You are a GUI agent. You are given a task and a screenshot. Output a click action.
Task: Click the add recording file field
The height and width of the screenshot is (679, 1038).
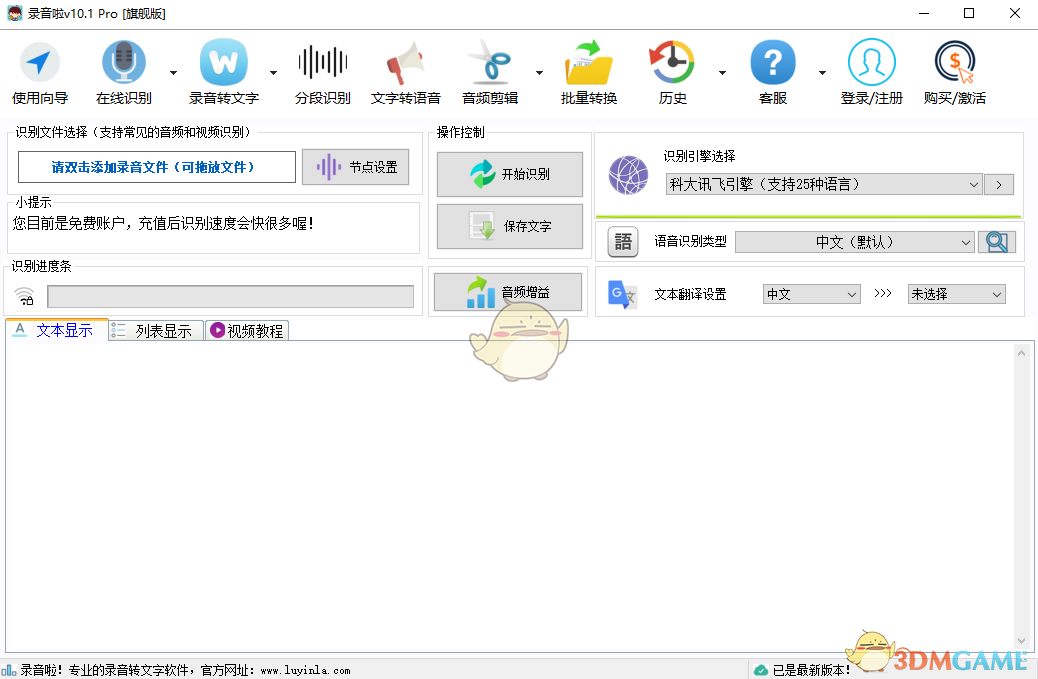click(157, 167)
